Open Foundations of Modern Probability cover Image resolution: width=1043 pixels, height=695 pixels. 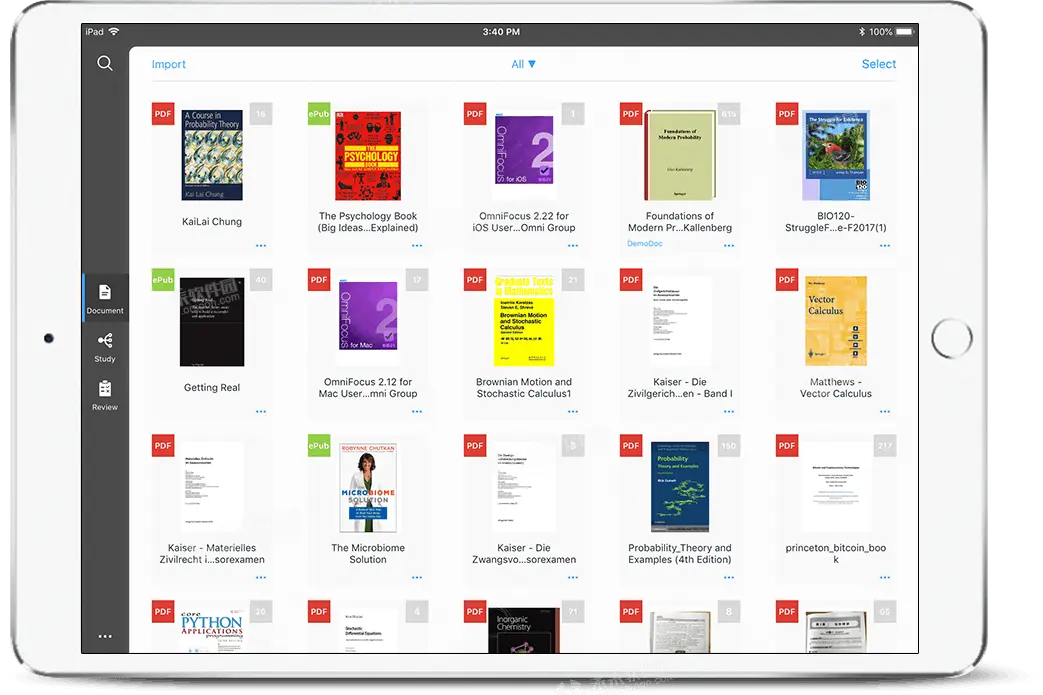pyautogui.click(x=680, y=155)
